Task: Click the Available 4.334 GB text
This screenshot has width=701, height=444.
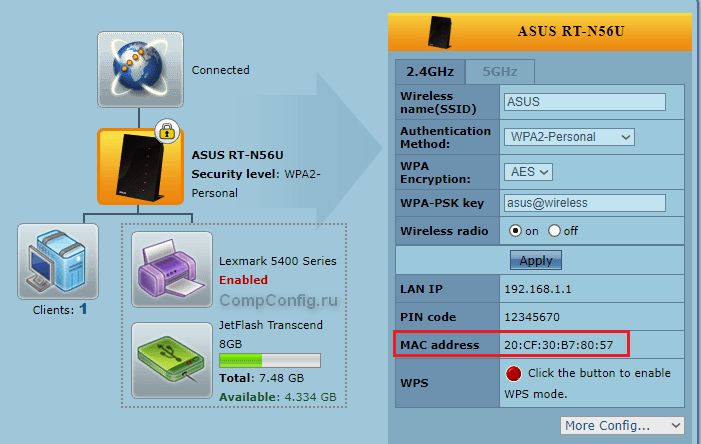Action: (x=278, y=397)
